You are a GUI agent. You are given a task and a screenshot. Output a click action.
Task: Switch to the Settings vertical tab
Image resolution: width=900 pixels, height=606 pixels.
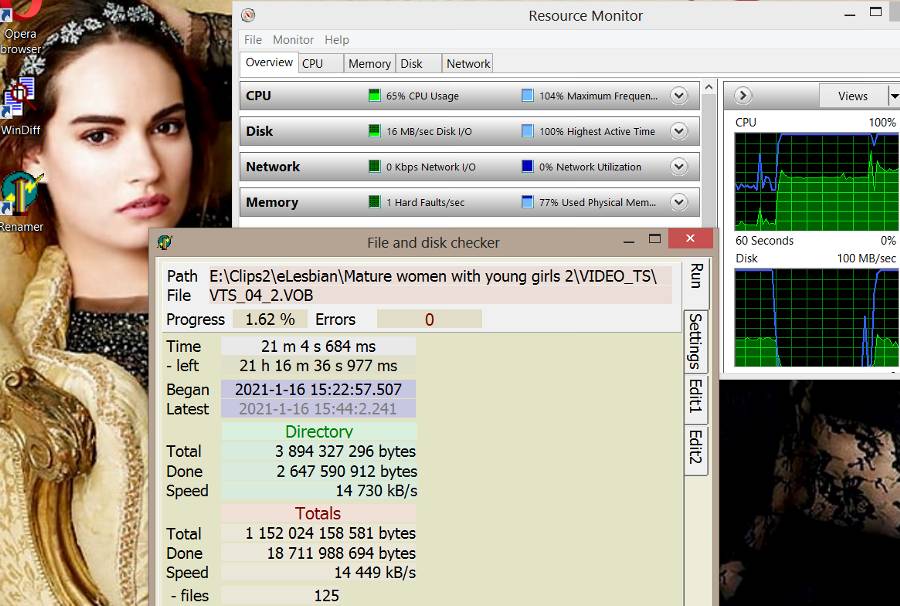696,341
